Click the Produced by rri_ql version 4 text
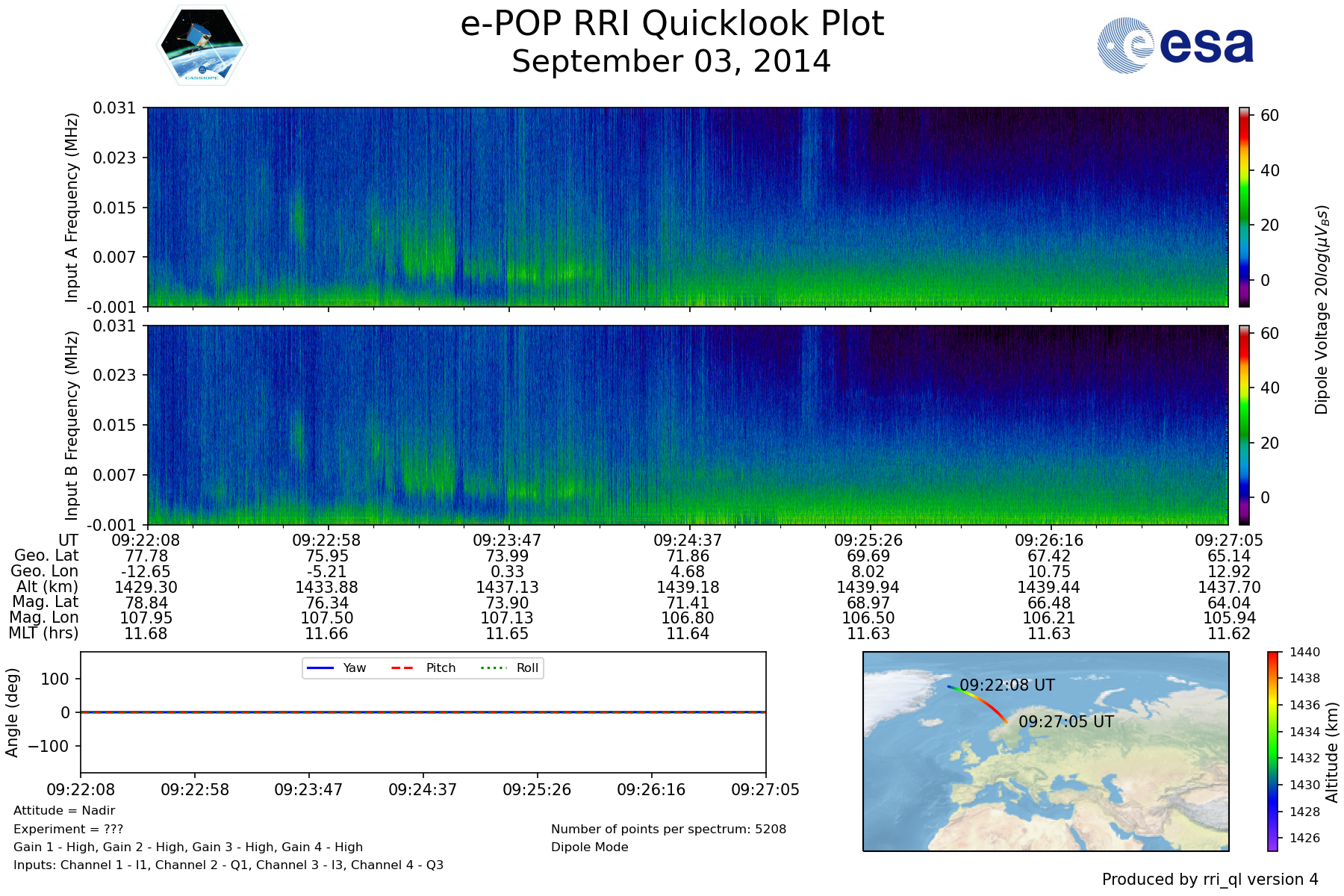The height and width of the screenshot is (896, 1344). point(1210,880)
